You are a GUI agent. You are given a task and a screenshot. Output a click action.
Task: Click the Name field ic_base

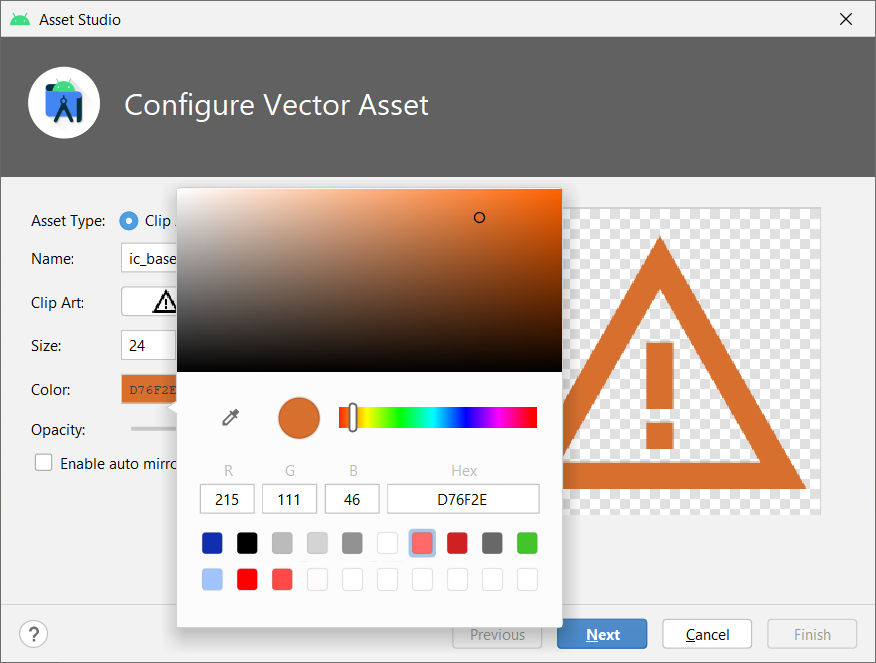coord(149,258)
